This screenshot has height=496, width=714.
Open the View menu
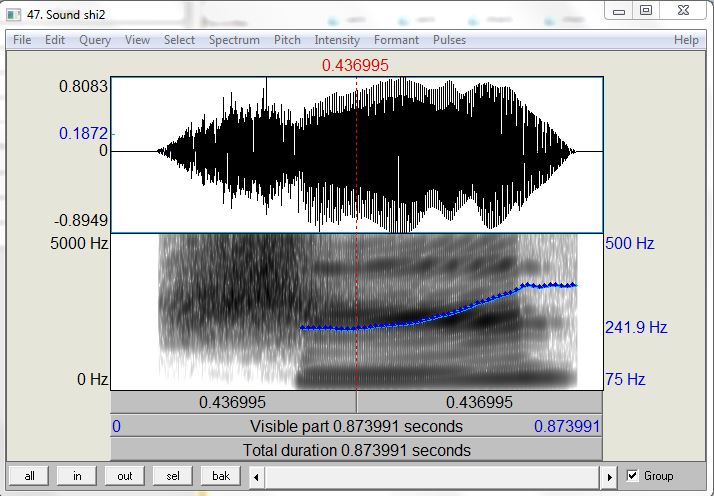click(138, 40)
